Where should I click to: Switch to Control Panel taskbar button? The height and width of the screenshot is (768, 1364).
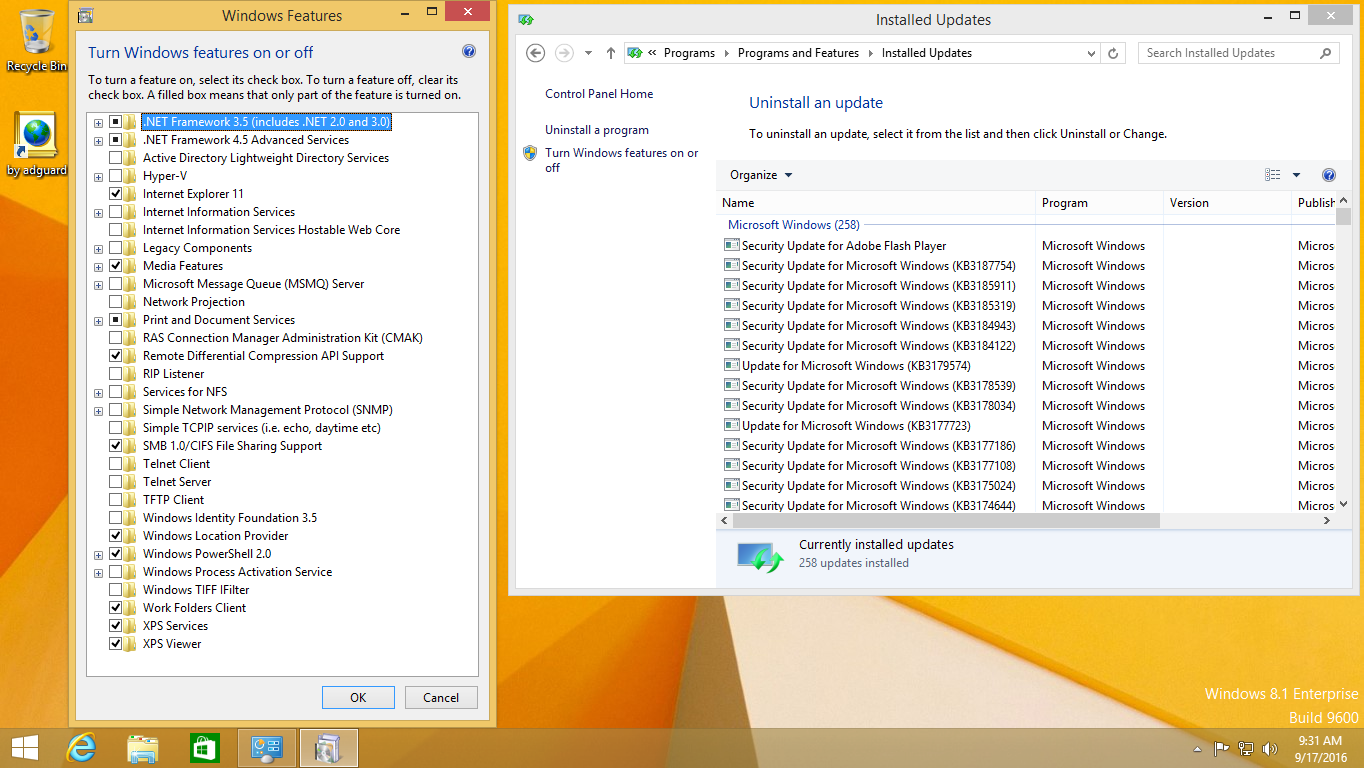click(x=267, y=748)
